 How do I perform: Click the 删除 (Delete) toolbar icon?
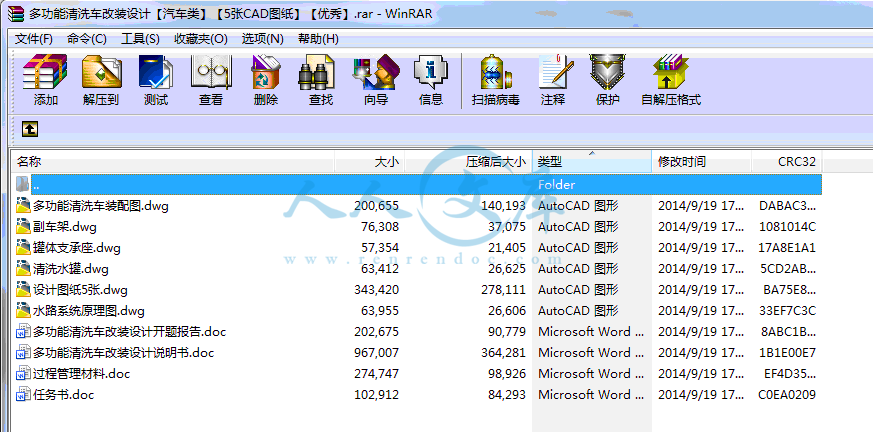266,72
